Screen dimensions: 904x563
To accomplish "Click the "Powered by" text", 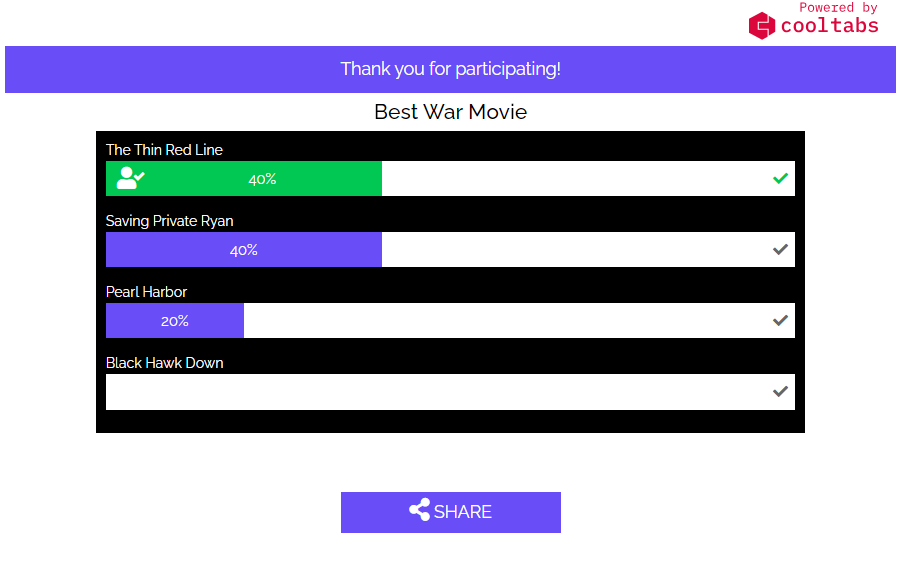I will (x=838, y=7).
